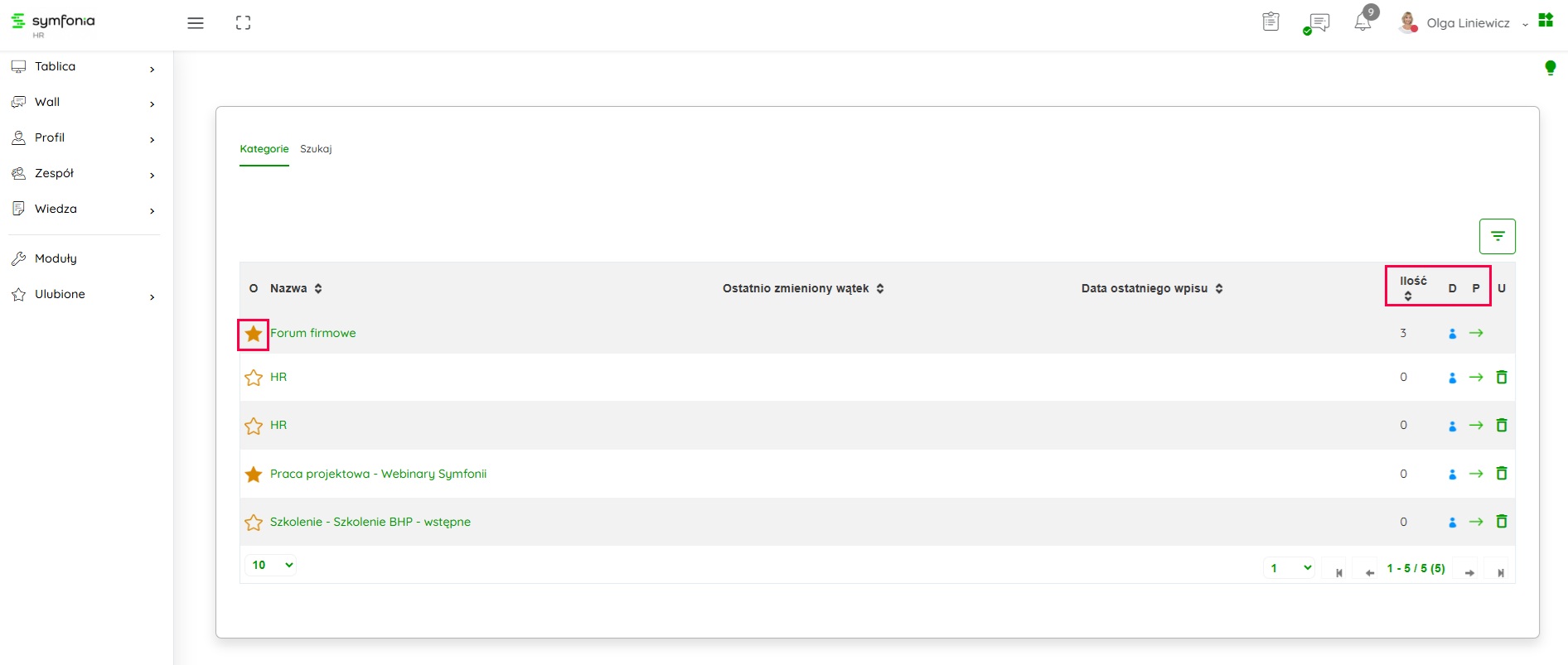Open rows per page dropdown
The image size is (1568, 665).
(x=272, y=565)
